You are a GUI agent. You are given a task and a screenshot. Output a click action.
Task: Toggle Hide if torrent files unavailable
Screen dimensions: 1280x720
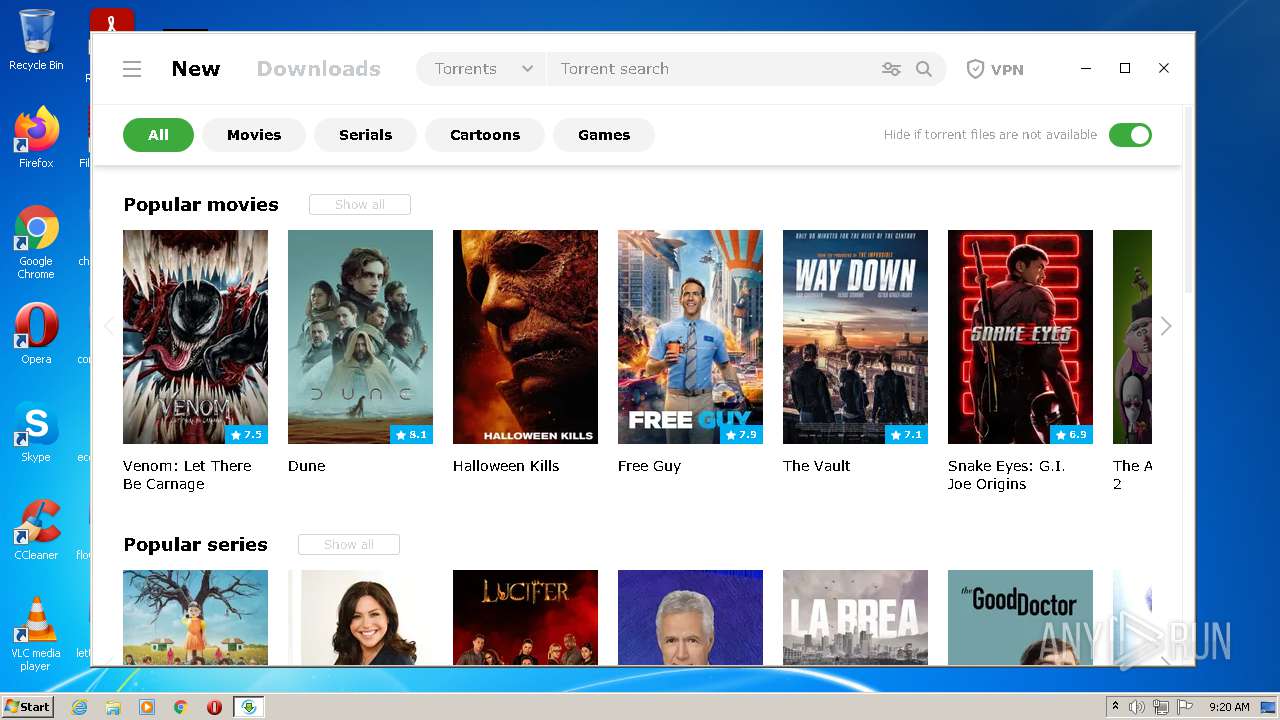[1130, 135]
